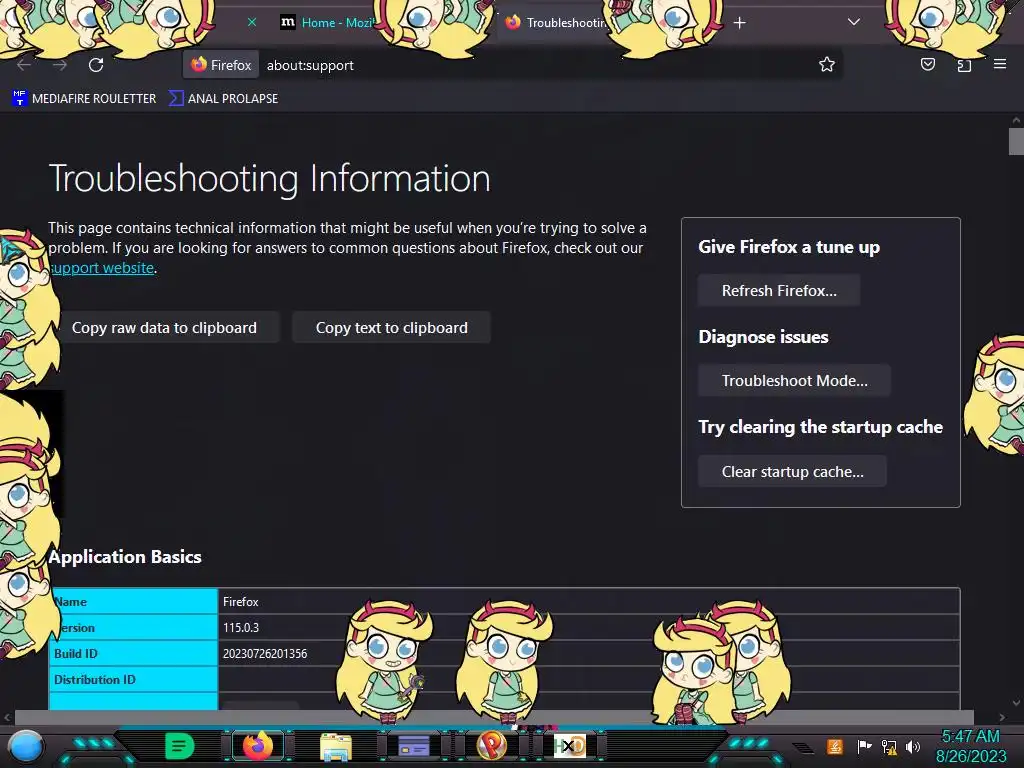This screenshot has height=768, width=1024.
Task: Click the Firefox taskbar icon
Action: (257, 746)
